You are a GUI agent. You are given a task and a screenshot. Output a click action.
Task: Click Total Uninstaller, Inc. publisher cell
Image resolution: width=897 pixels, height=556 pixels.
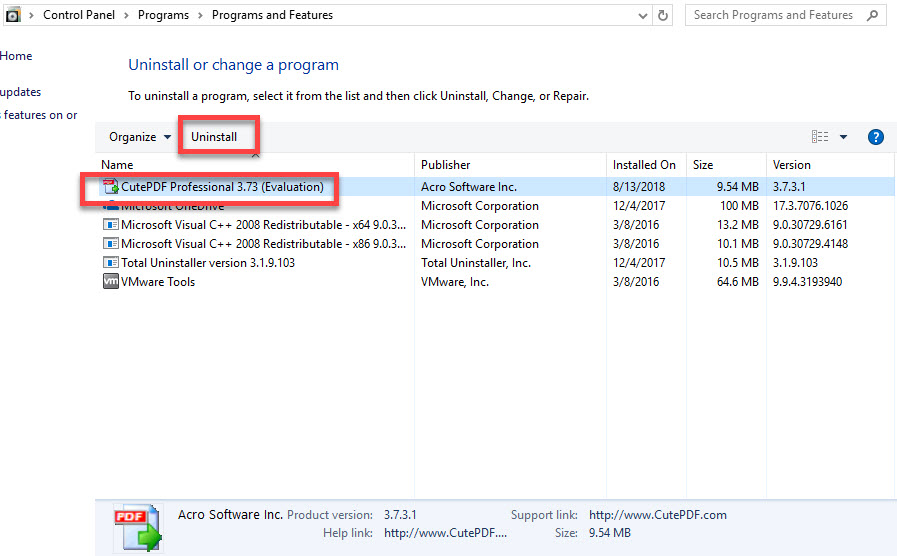(x=476, y=263)
